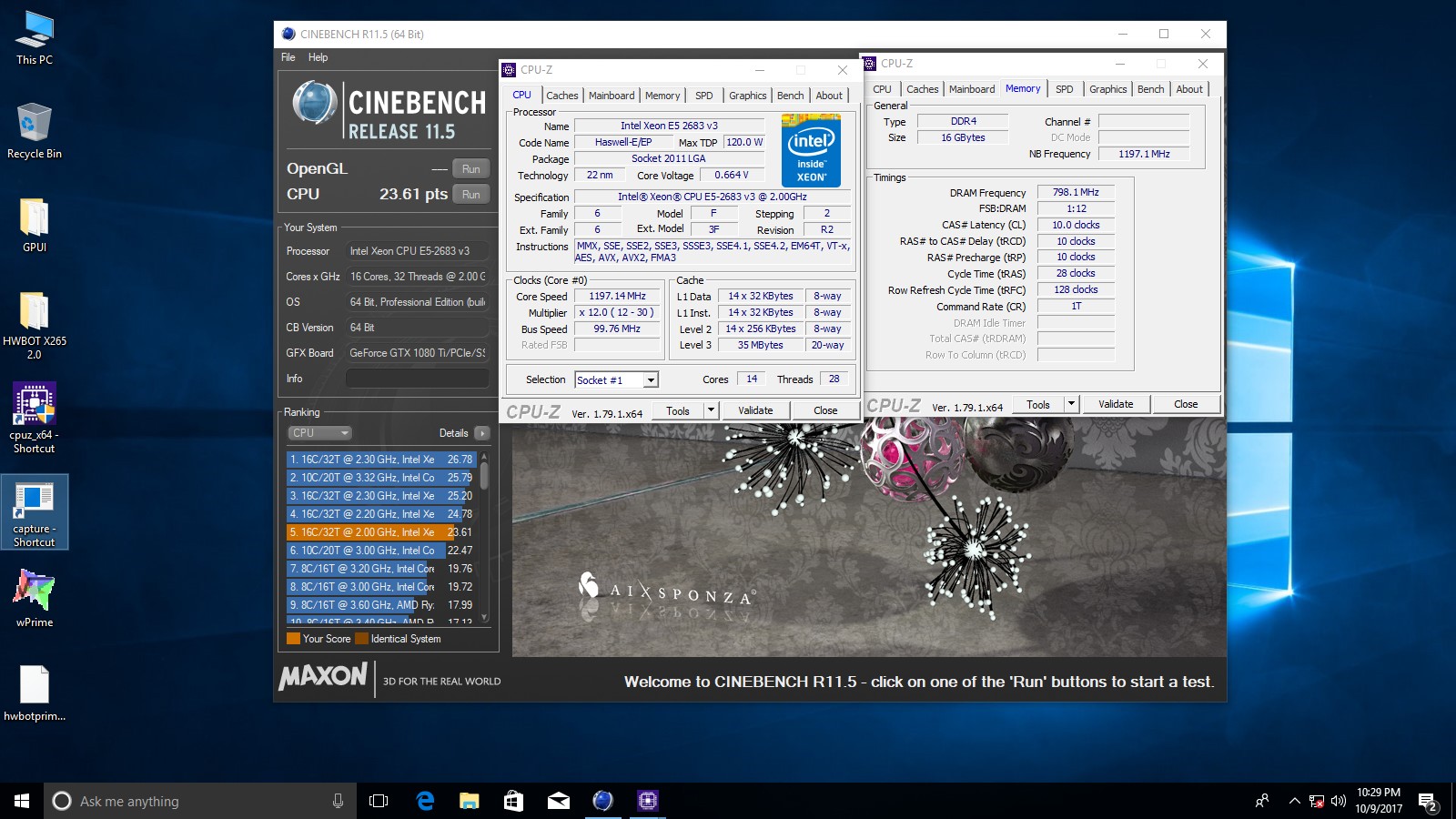Viewport: 1456px width, 819px height.
Task: Open Bench tab in right CPU-Z window
Action: pos(1151,89)
